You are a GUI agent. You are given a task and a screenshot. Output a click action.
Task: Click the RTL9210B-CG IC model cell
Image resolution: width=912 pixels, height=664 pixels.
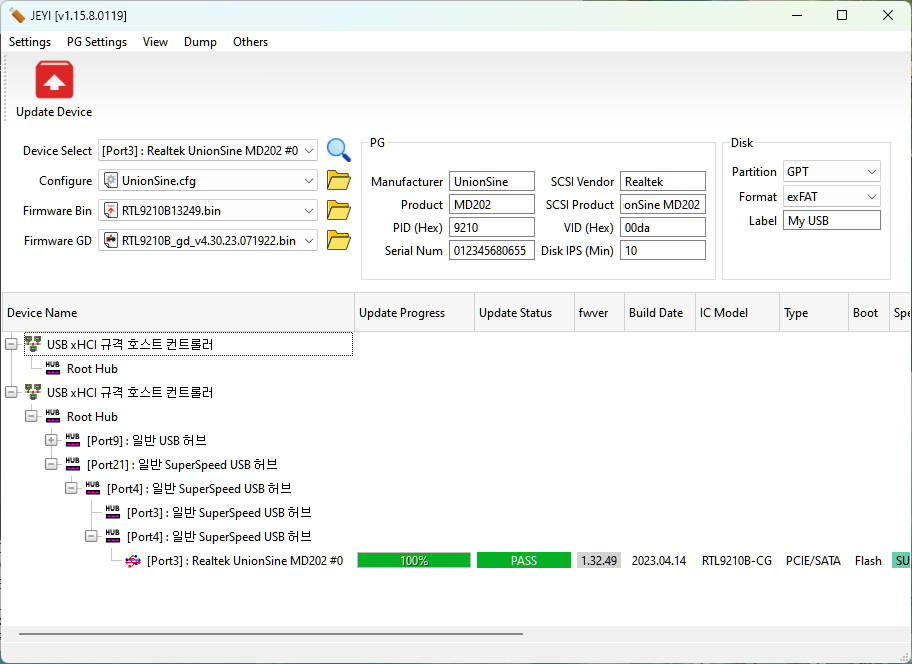(x=736, y=561)
